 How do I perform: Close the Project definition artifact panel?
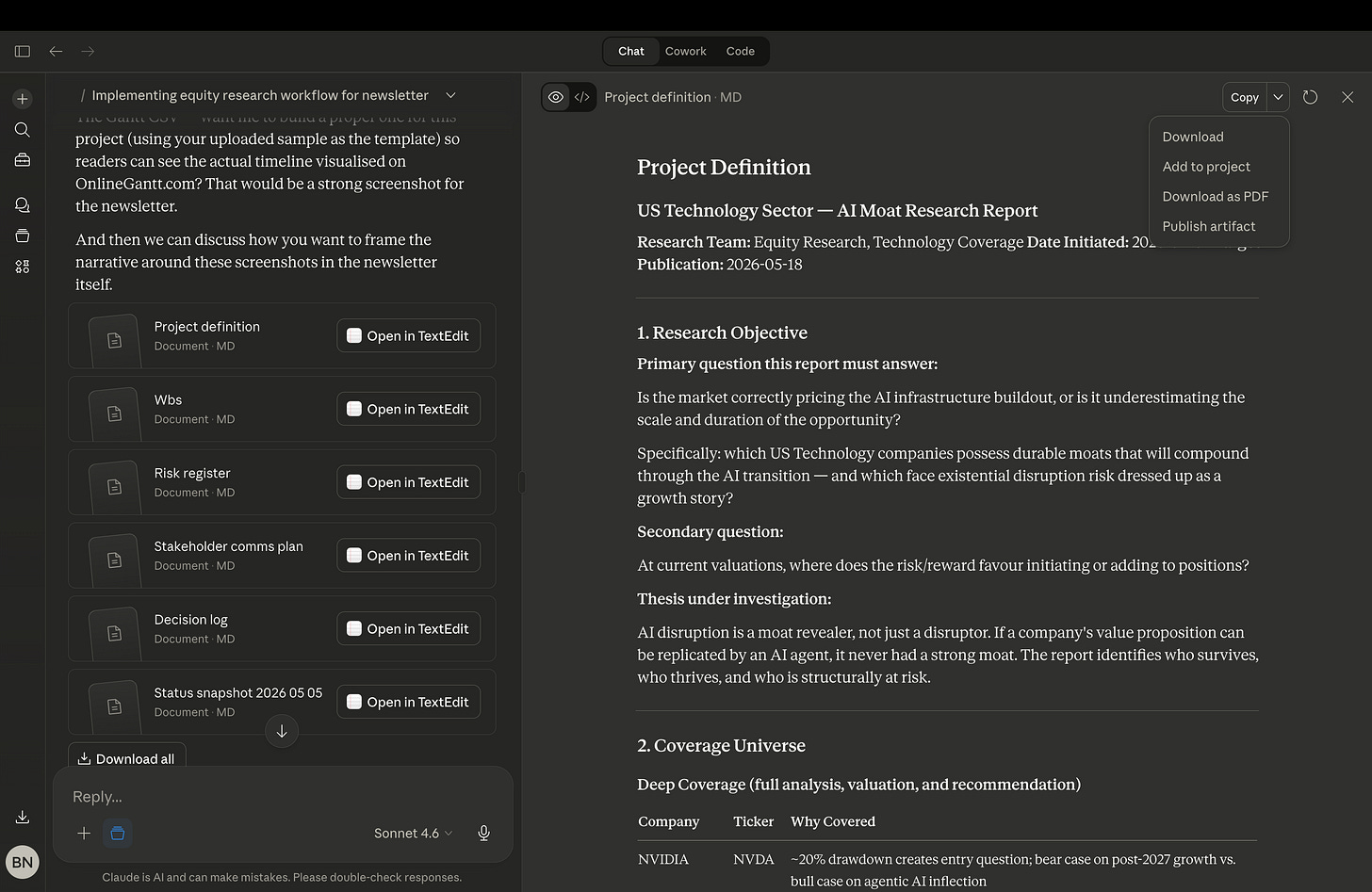[x=1347, y=97]
